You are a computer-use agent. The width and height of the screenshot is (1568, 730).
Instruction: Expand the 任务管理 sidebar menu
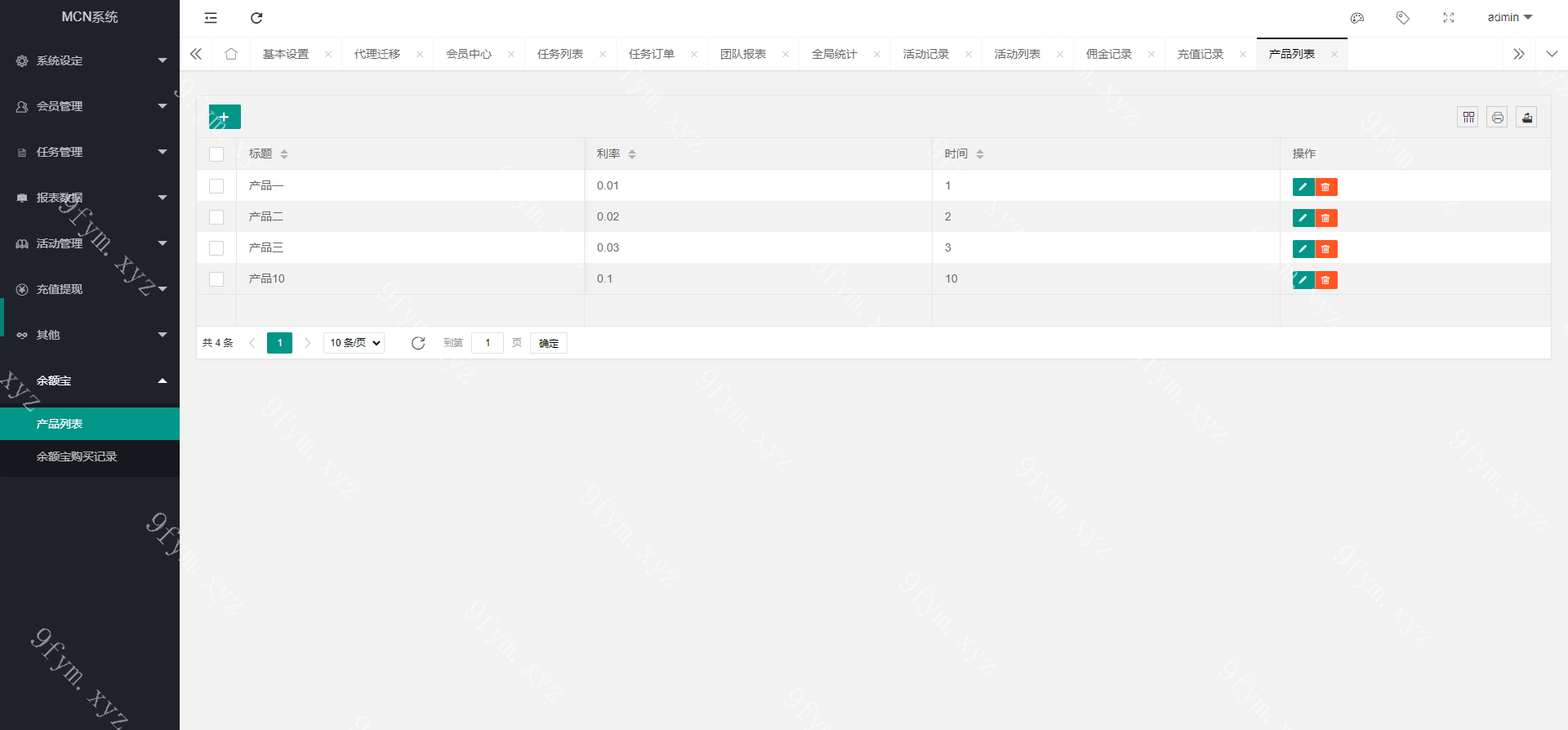click(90, 152)
